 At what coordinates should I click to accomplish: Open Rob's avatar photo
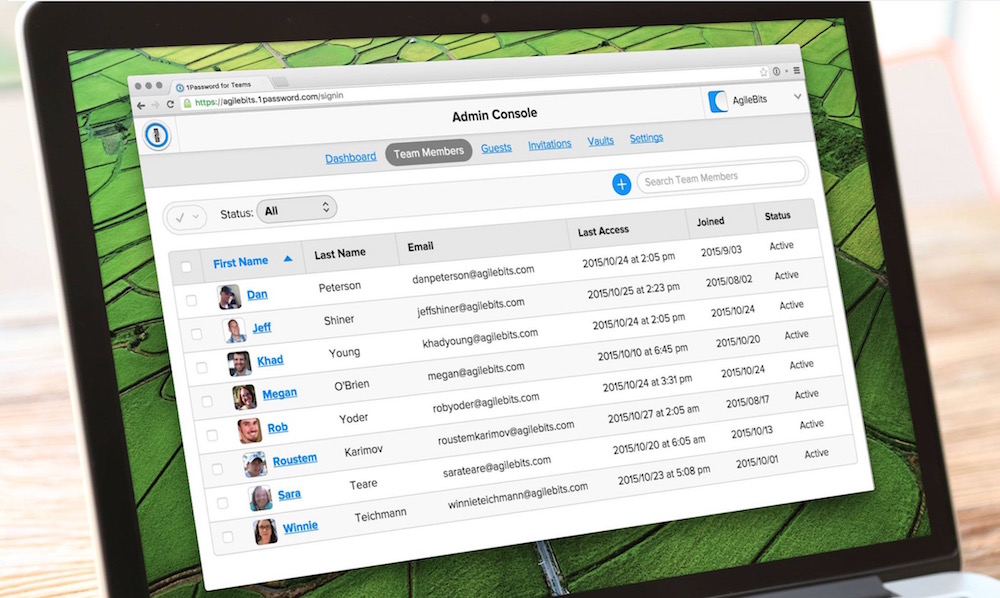pos(249,430)
